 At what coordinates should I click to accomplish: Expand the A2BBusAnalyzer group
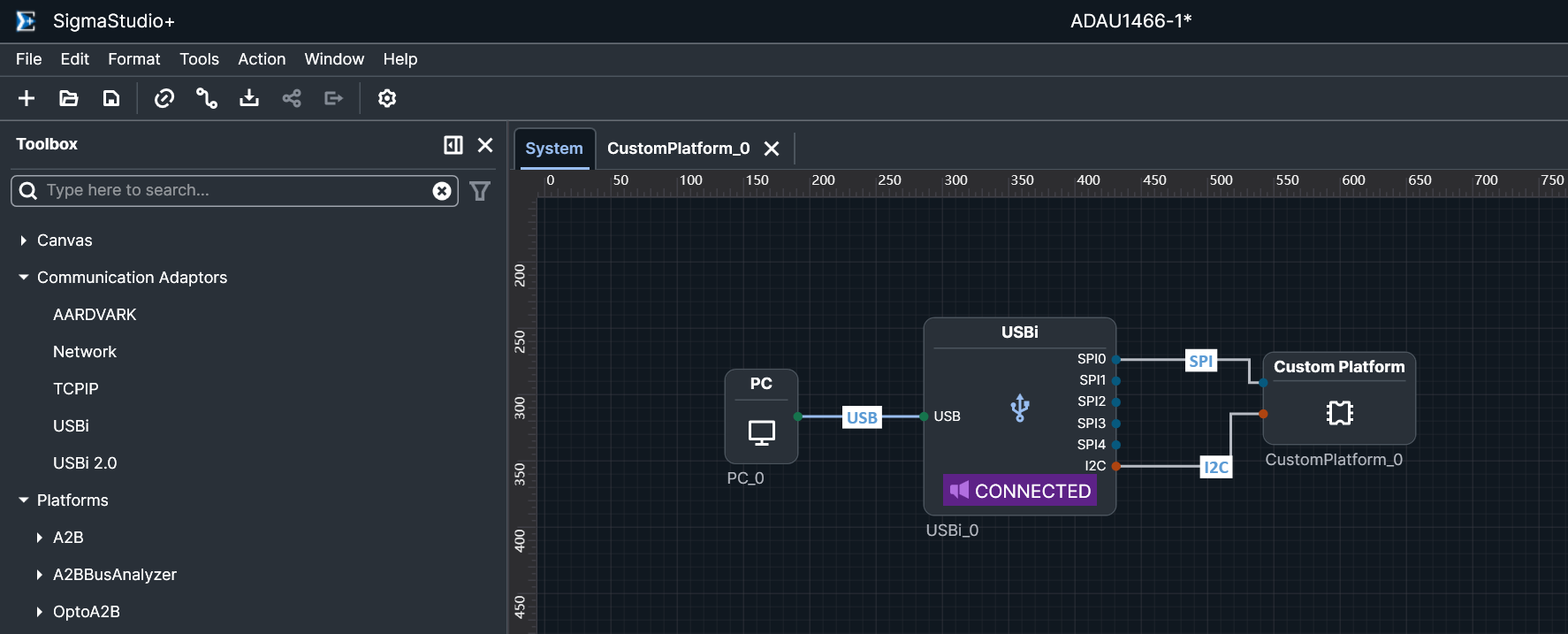(x=39, y=575)
